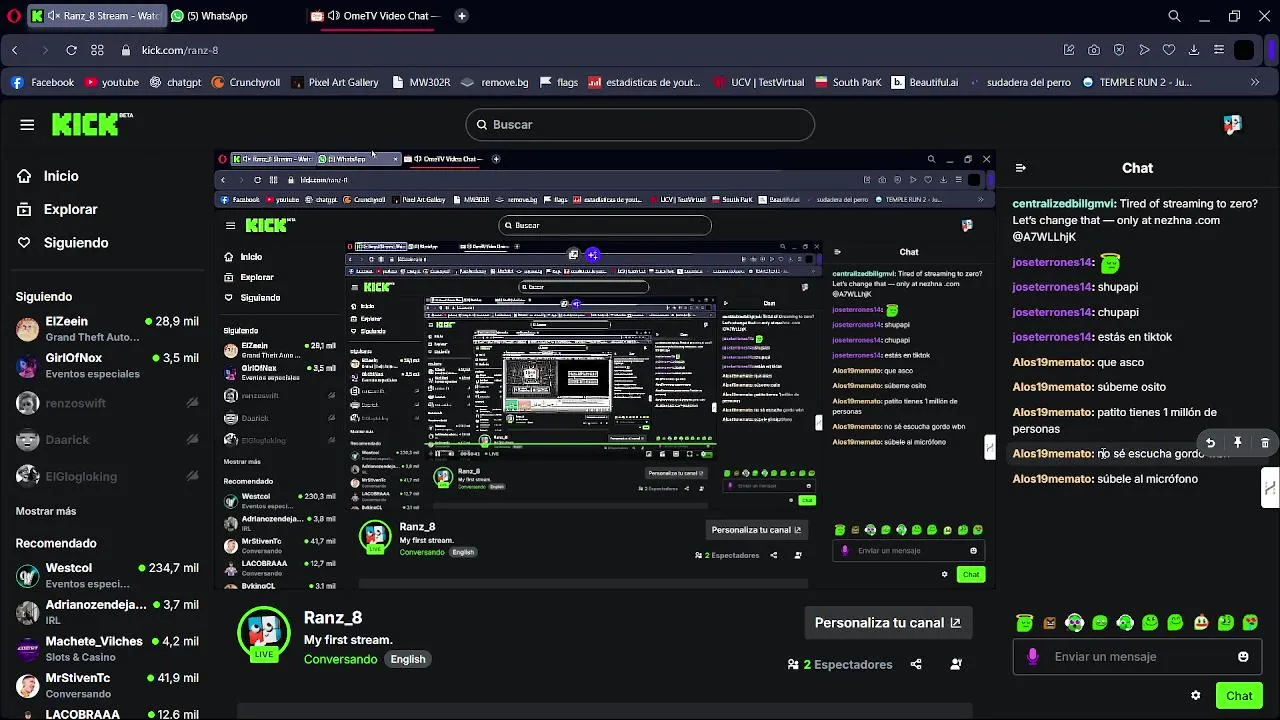Image resolution: width=1280 pixels, height=720 pixels.
Task: Click the 2 Espectadores viewer count
Action: pyautogui.click(x=840, y=664)
